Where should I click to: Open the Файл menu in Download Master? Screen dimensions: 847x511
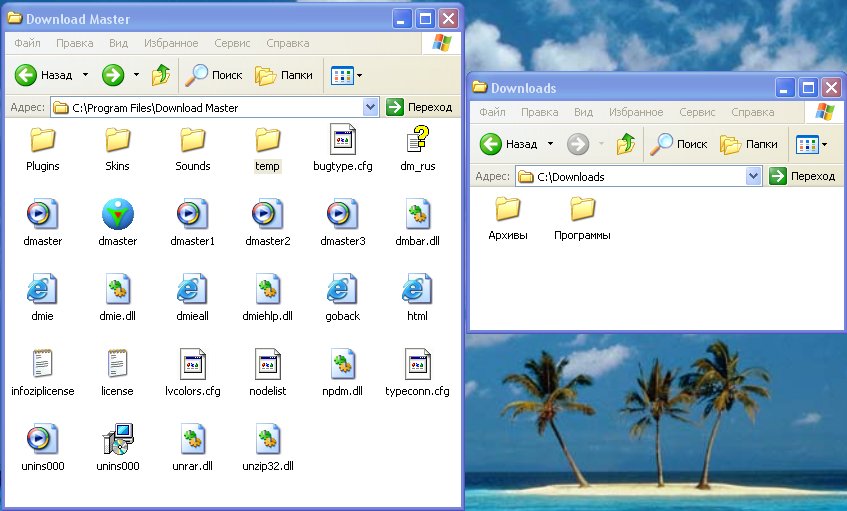(x=27, y=43)
